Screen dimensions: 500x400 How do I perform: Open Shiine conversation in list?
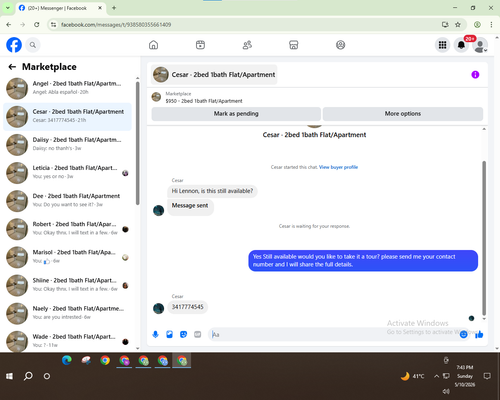[68, 285]
